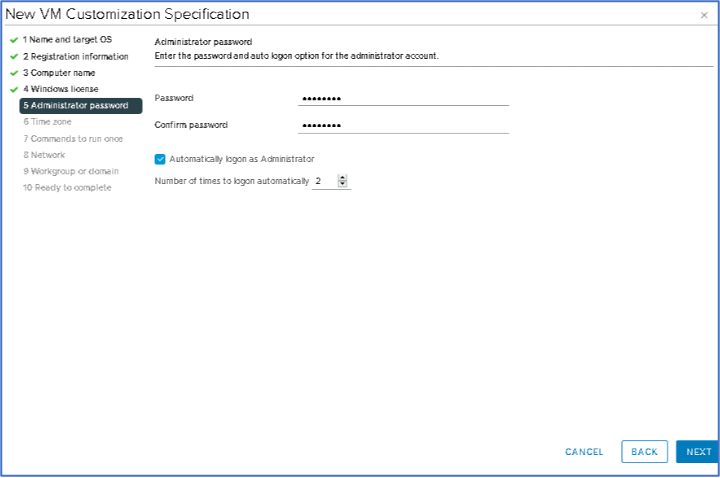The image size is (720, 478).
Task: Click the logon count number box
Action: 323,182
